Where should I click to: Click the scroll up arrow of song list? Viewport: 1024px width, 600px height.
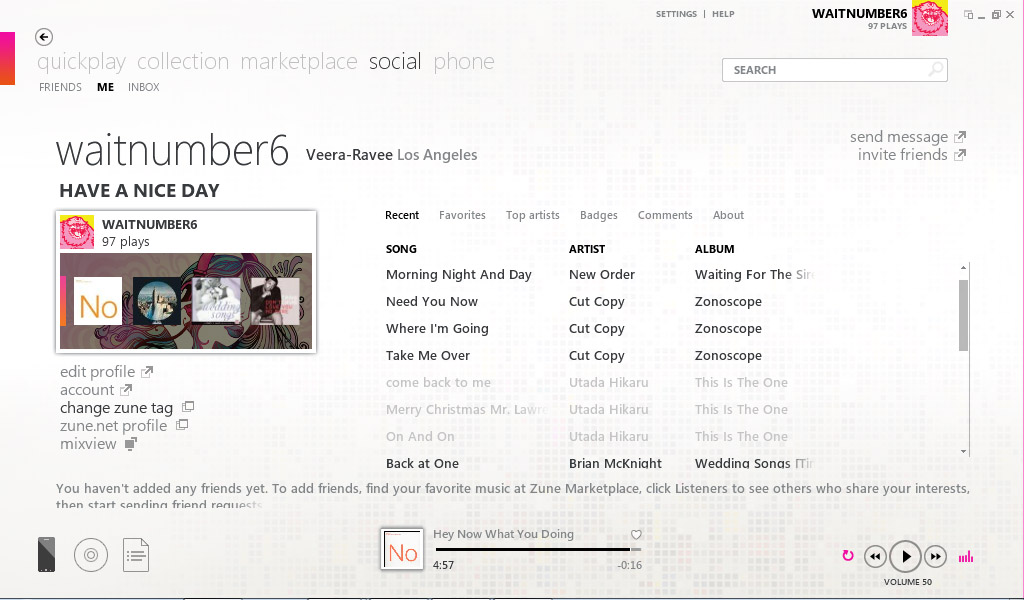point(963,268)
